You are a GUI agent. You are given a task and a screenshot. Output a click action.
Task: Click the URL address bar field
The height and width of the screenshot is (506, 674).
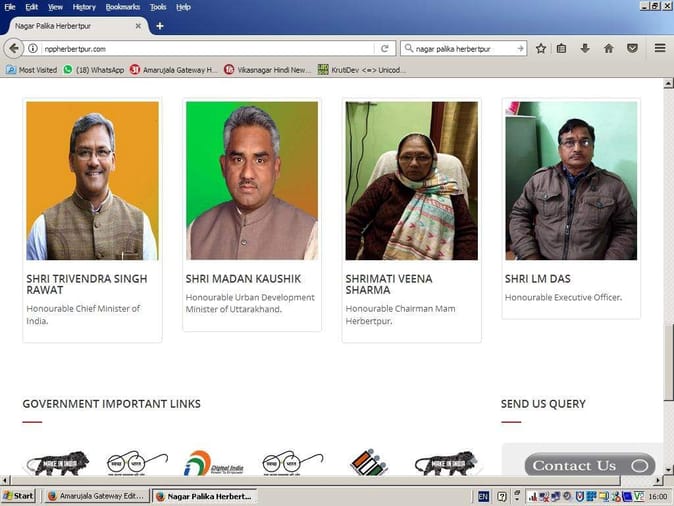(x=207, y=49)
